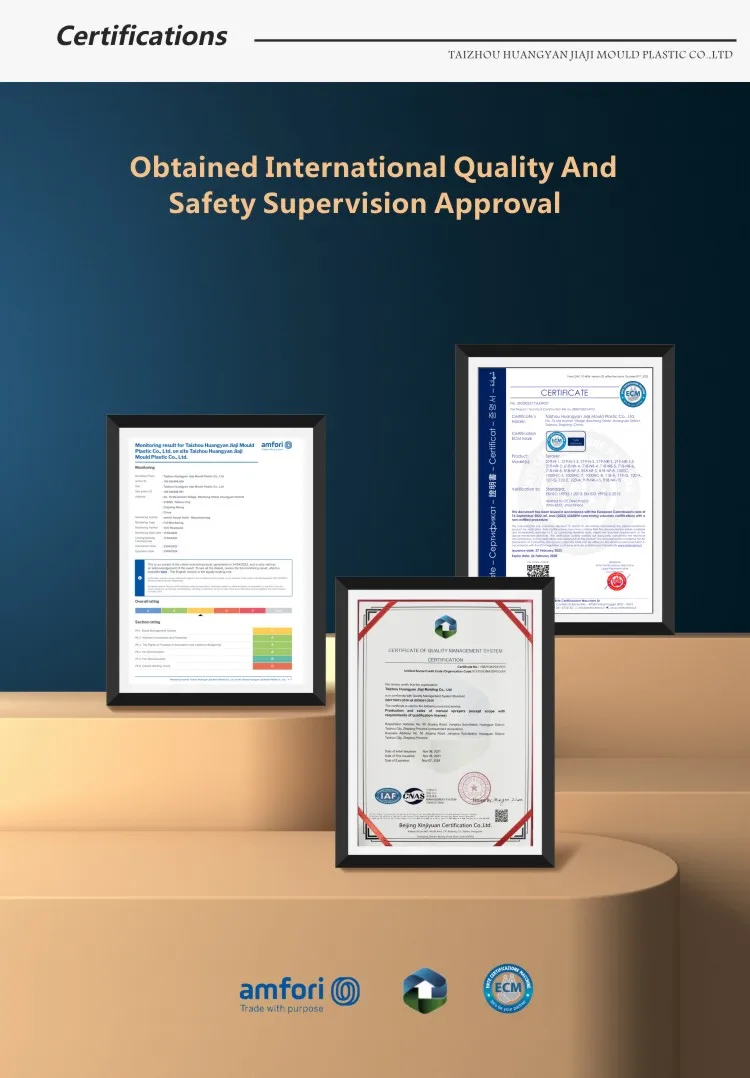This screenshot has width=750, height=1078.
Task: Click the TAIZHOU HUANGYAN JIAJI MOULD PLASTIC CO.,LTD text
Action: pos(591,54)
